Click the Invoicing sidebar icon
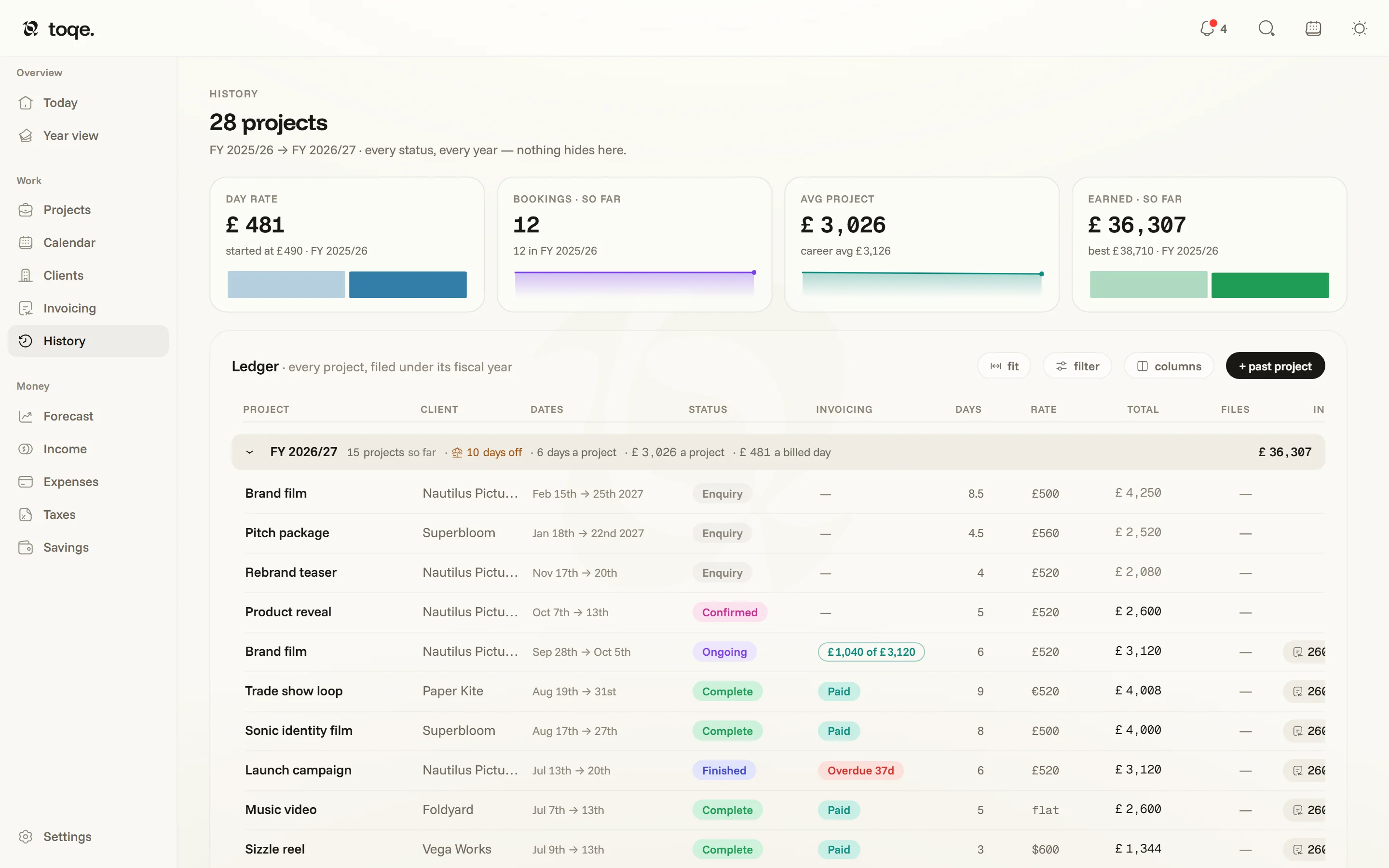Viewport: 1389px width, 868px height. tap(26, 308)
